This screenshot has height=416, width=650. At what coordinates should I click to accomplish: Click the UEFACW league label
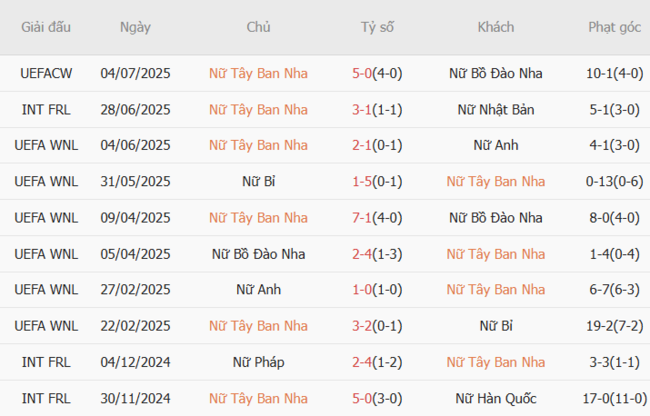pos(45,73)
